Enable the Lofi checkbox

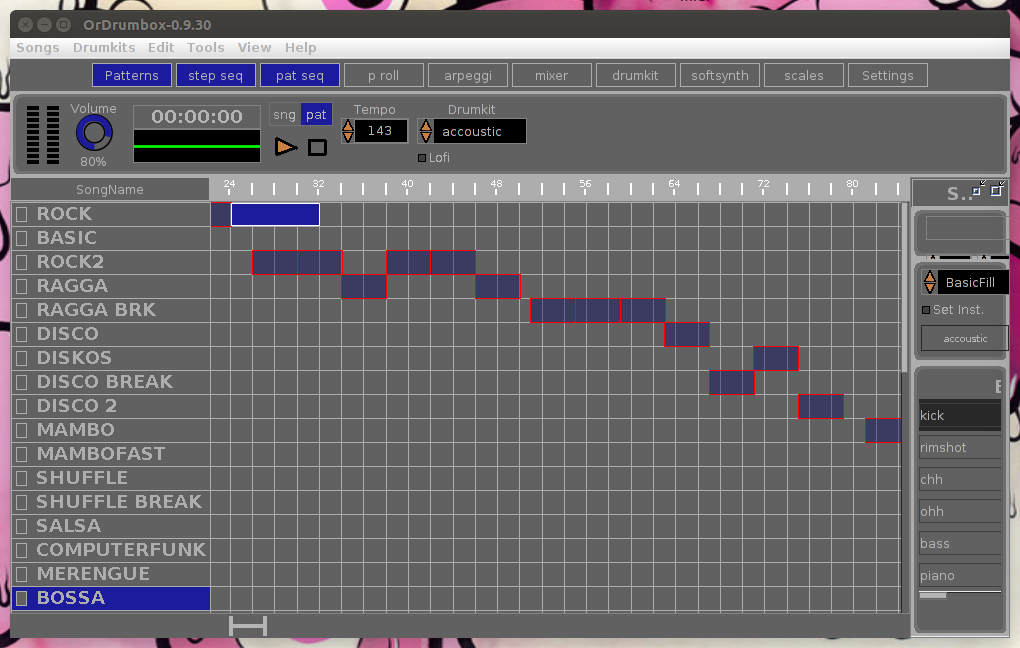click(x=422, y=158)
